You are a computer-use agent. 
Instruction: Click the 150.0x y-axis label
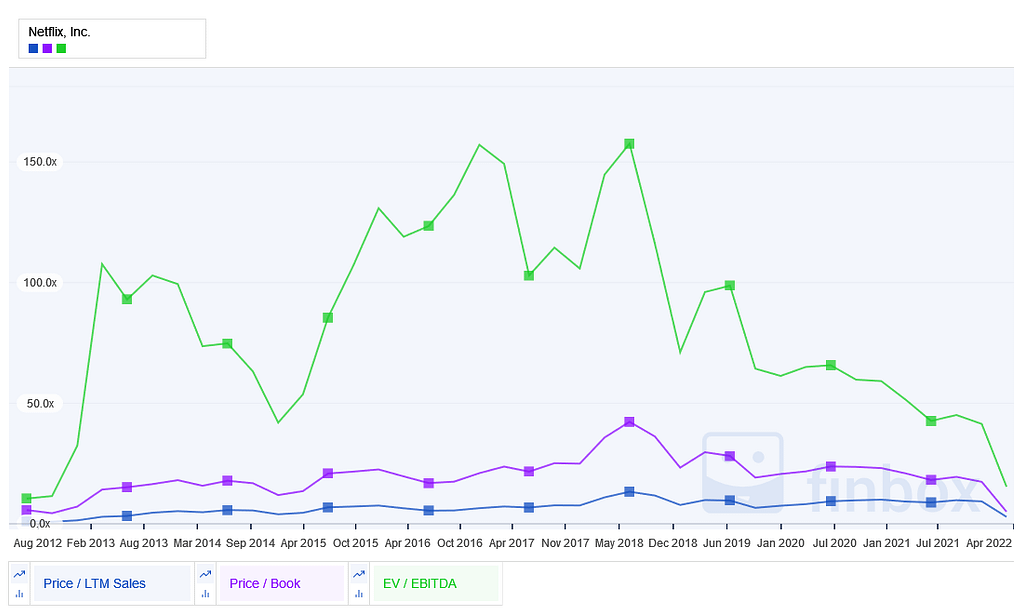[x=40, y=162]
